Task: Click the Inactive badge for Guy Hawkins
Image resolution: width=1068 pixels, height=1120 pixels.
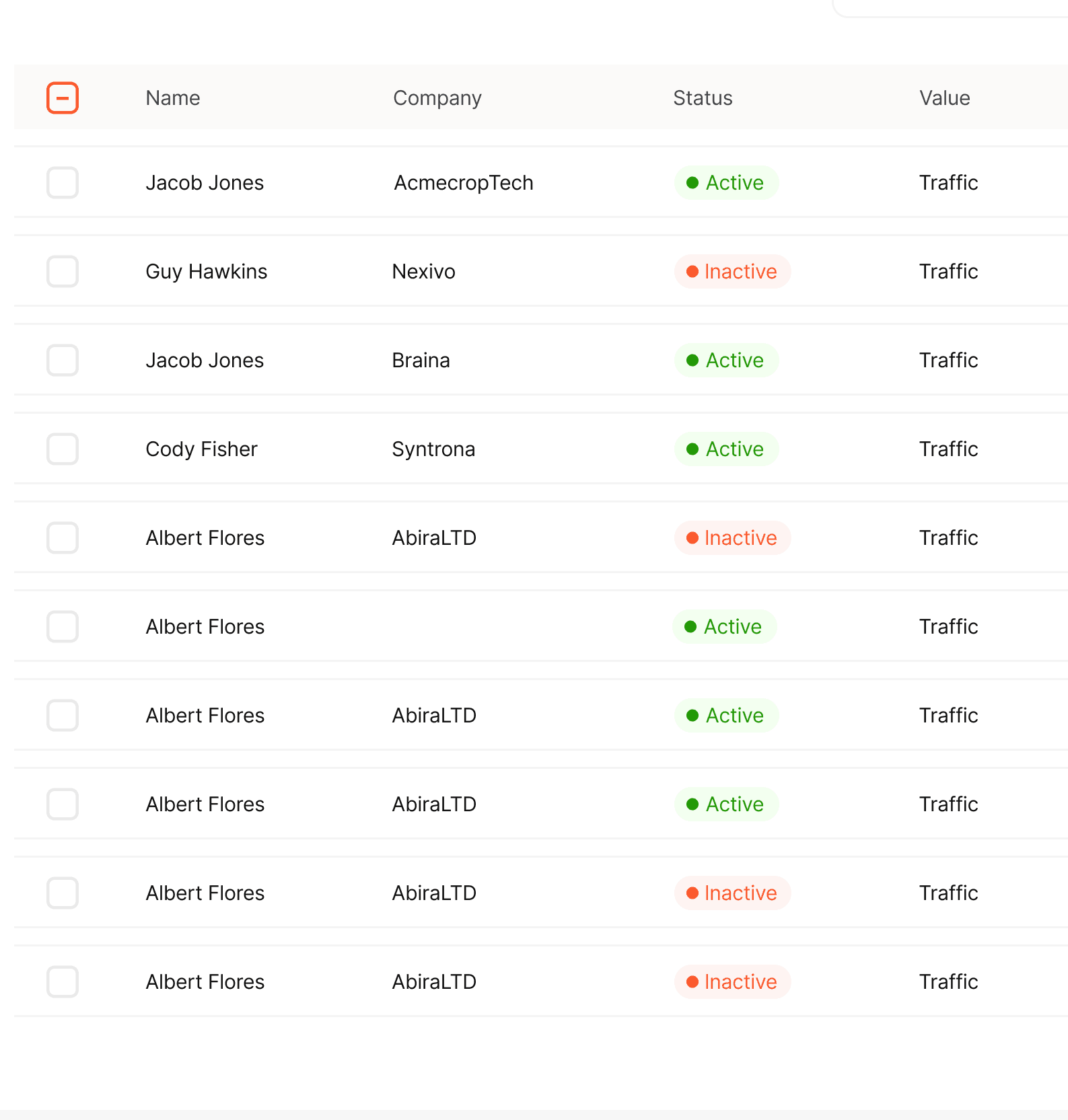Action: point(732,272)
